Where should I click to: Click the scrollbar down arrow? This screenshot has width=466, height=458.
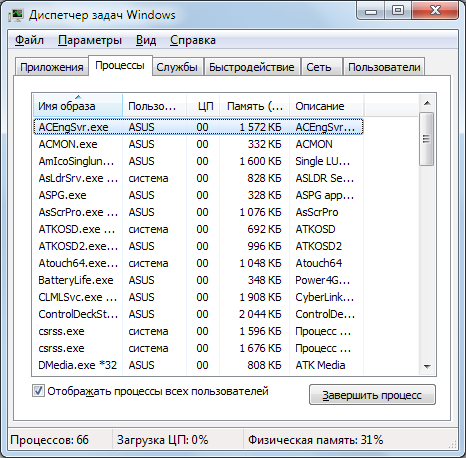pos(427,366)
